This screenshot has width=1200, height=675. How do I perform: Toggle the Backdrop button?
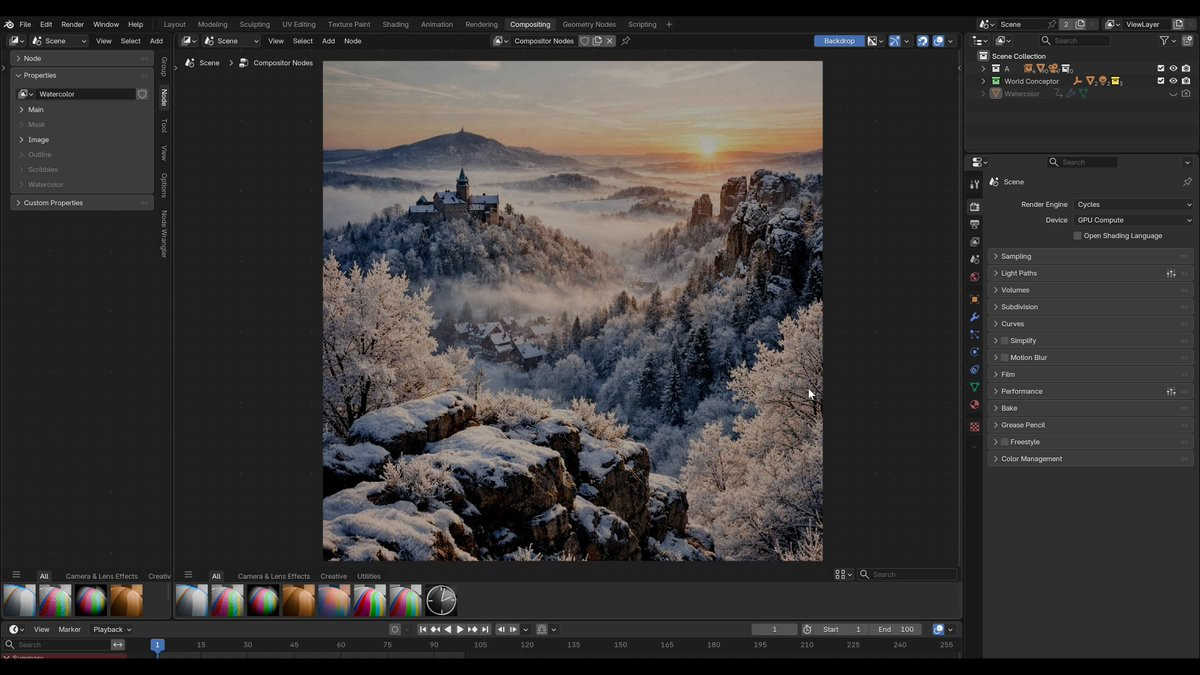839,41
